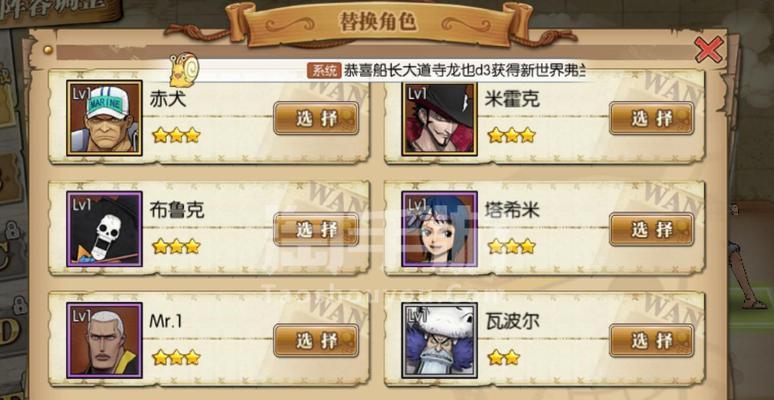Pick Mr.1 via the 选择 button
The height and width of the screenshot is (400, 774).
pyautogui.click(x=316, y=341)
